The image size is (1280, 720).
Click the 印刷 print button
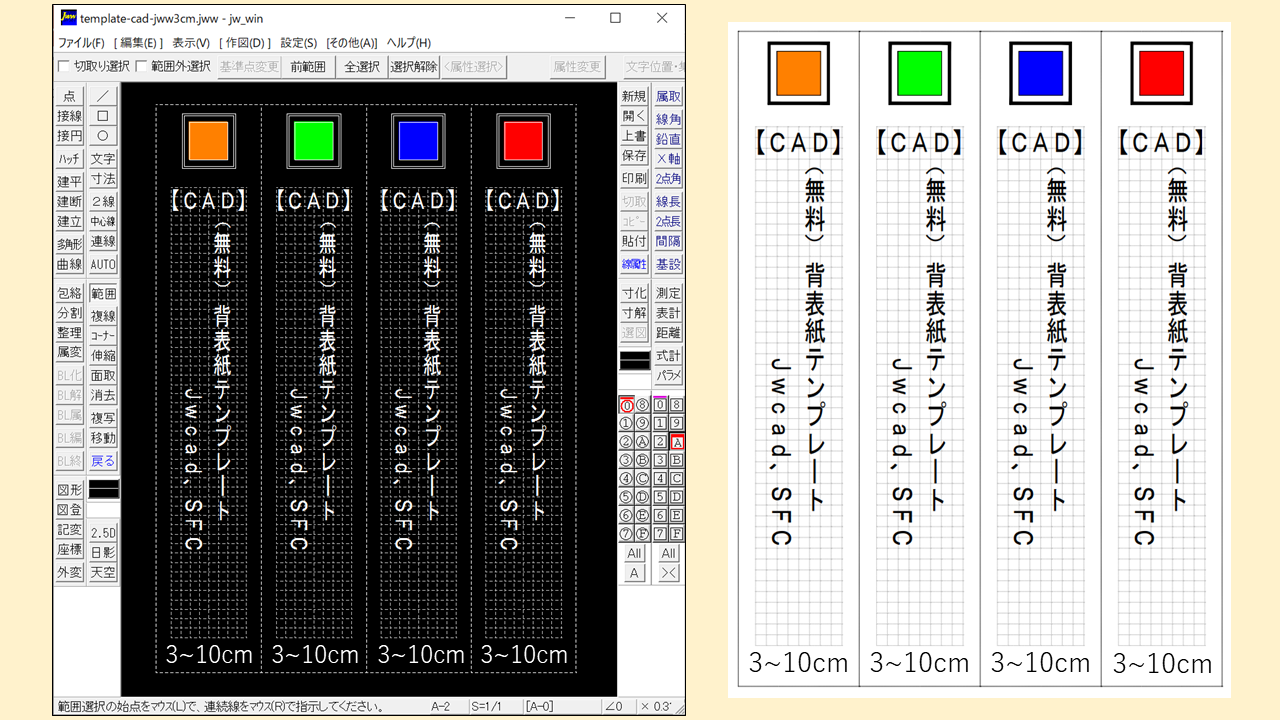(x=634, y=179)
